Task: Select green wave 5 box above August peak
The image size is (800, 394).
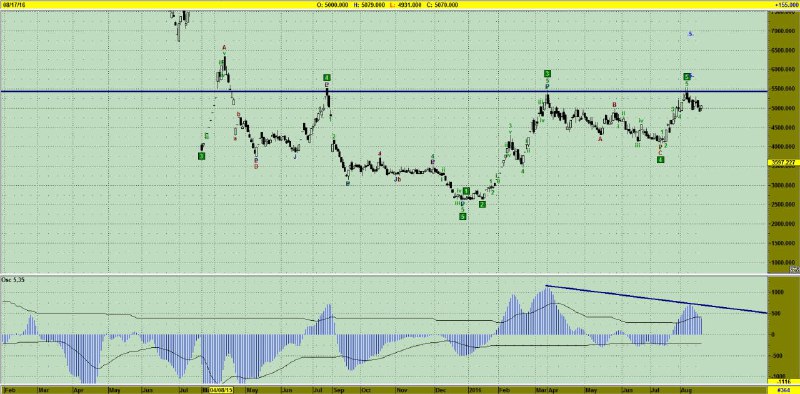Action: (x=687, y=77)
